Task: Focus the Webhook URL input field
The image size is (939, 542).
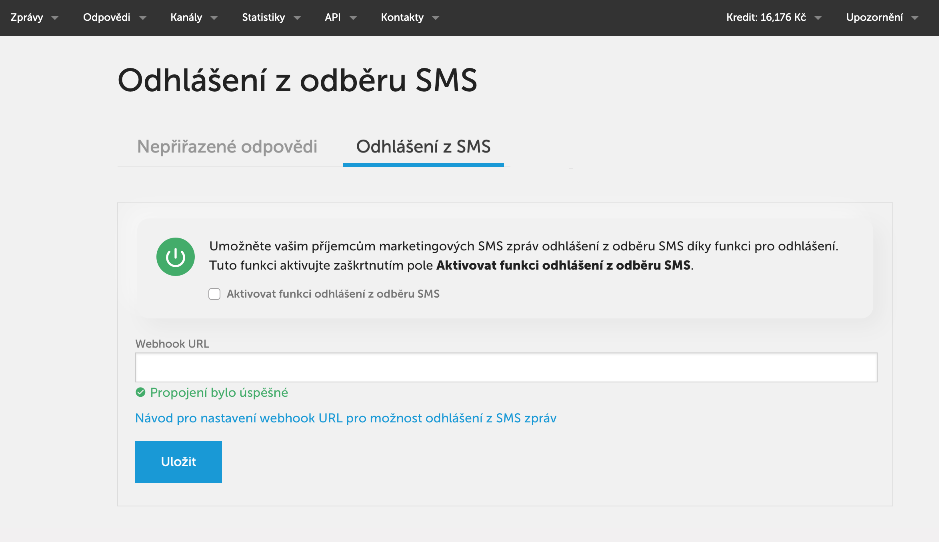Action: click(x=506, y=367)
